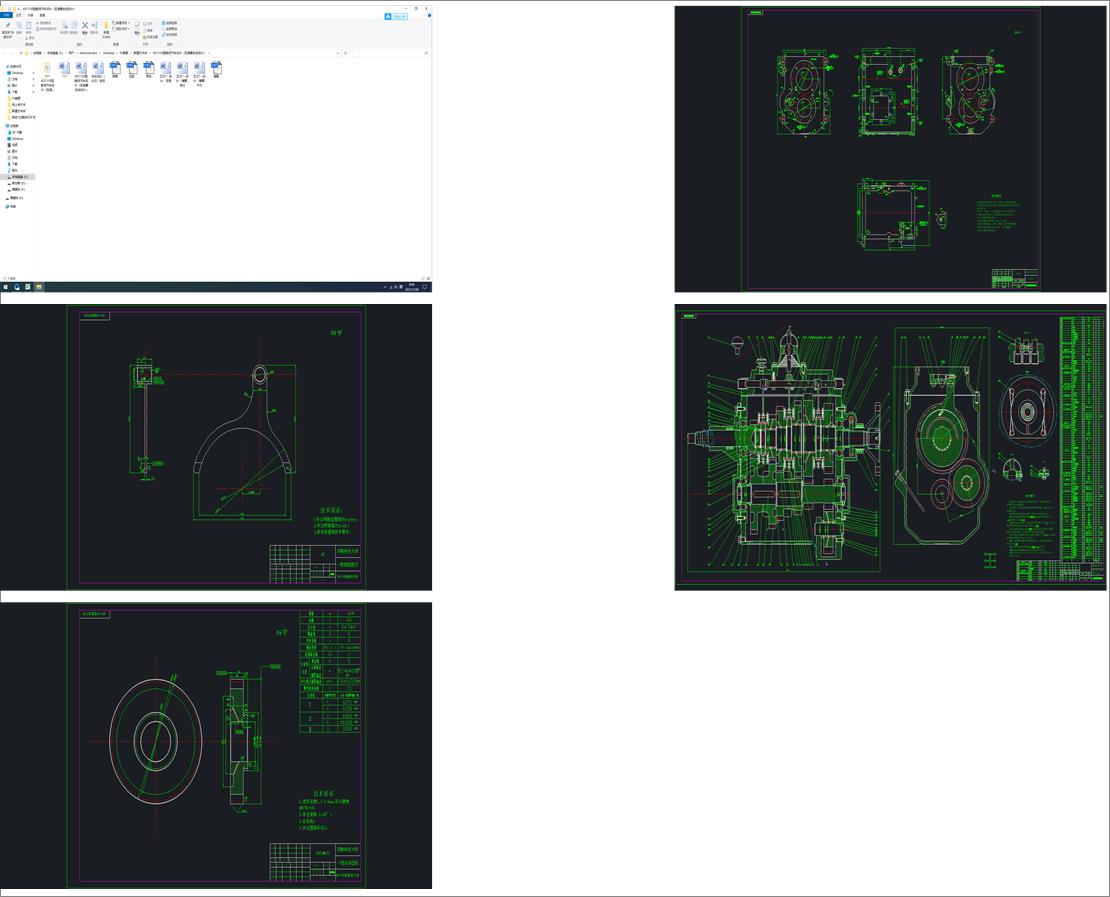Open the (D:) drive in navigation pane
Screen dimensions: 1110x897
(x=19, y=183)
